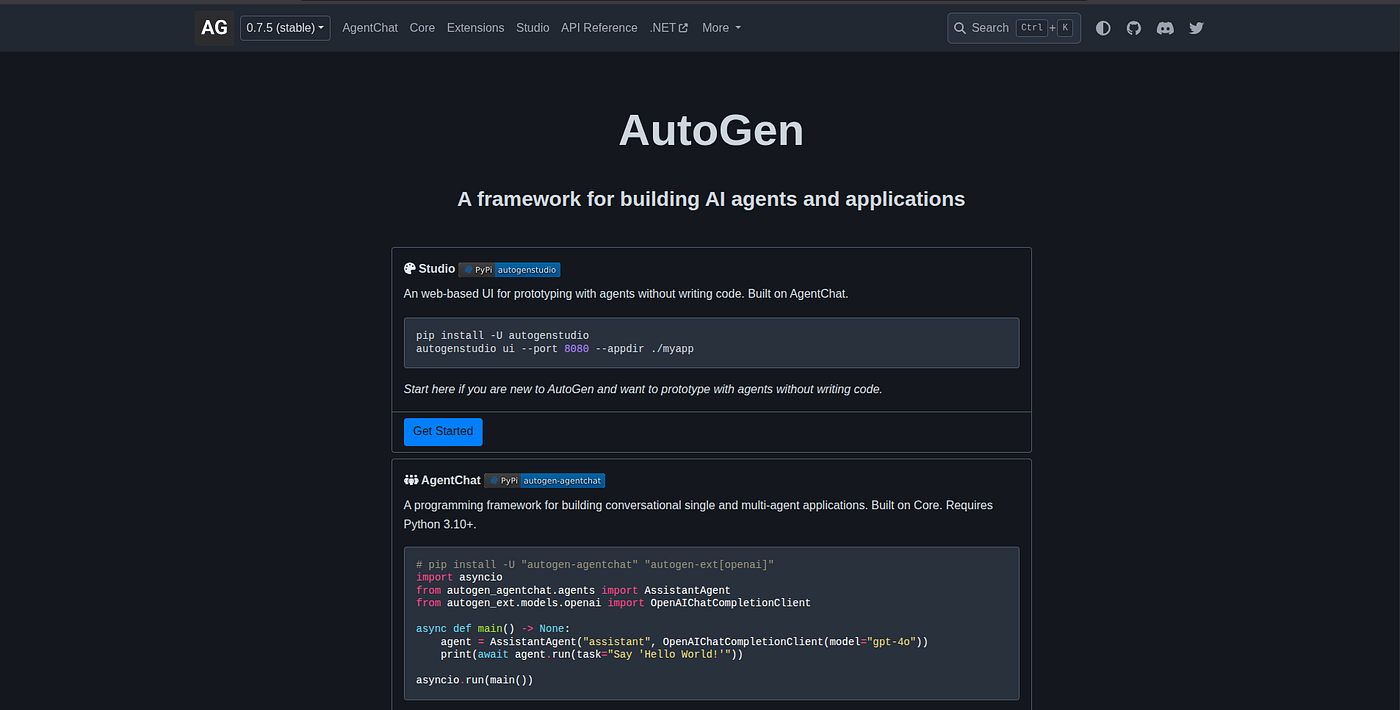Image resolution: width=1400 pixels, height=710 pixels.
Task: Open the Discord icon link
Action: coord(1165,28)
